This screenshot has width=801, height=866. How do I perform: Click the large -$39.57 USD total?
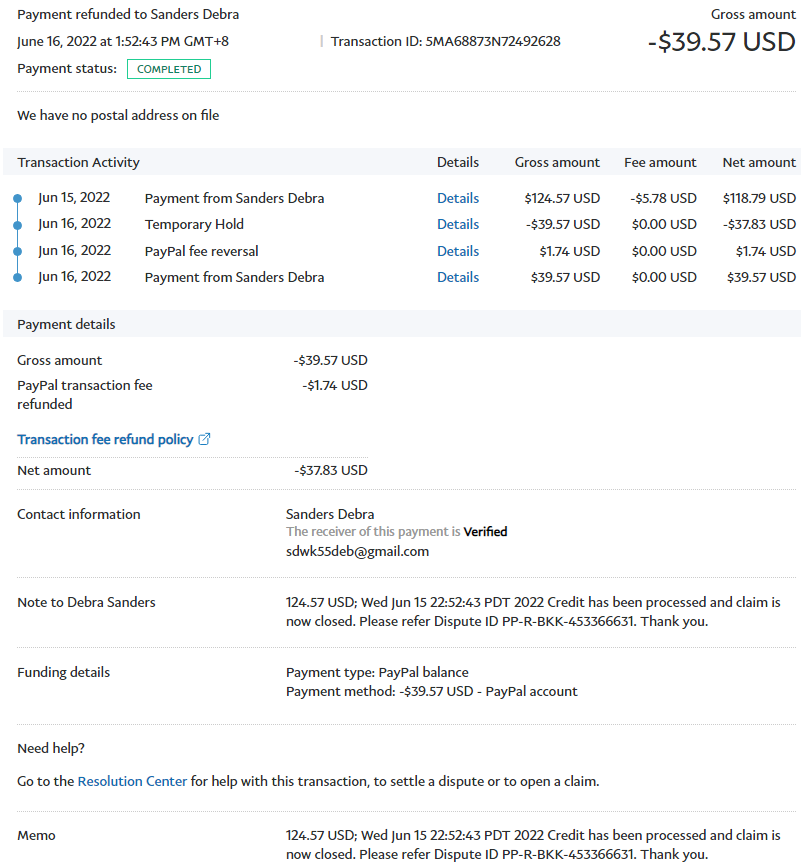click(721, 42)
